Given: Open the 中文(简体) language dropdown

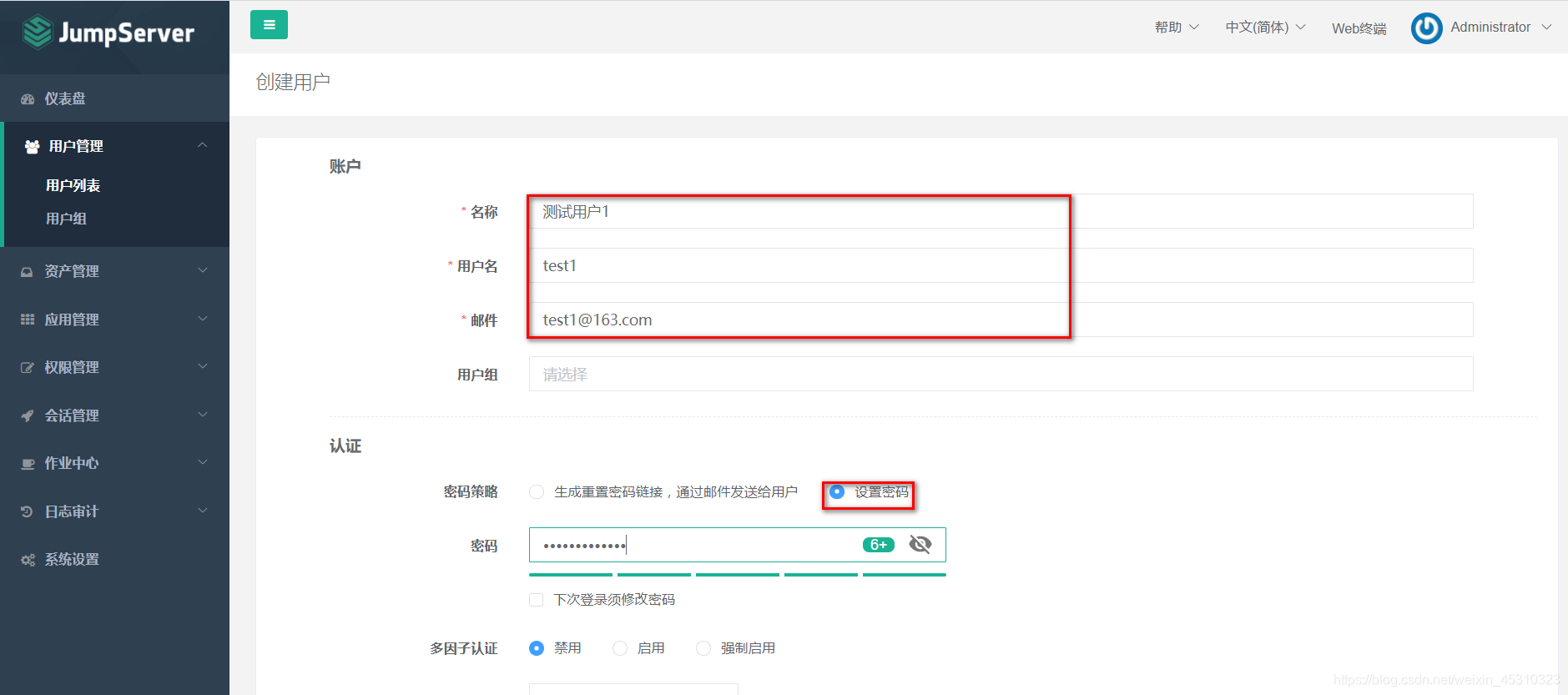Looking at the screenshot, I should (1265, 28).
